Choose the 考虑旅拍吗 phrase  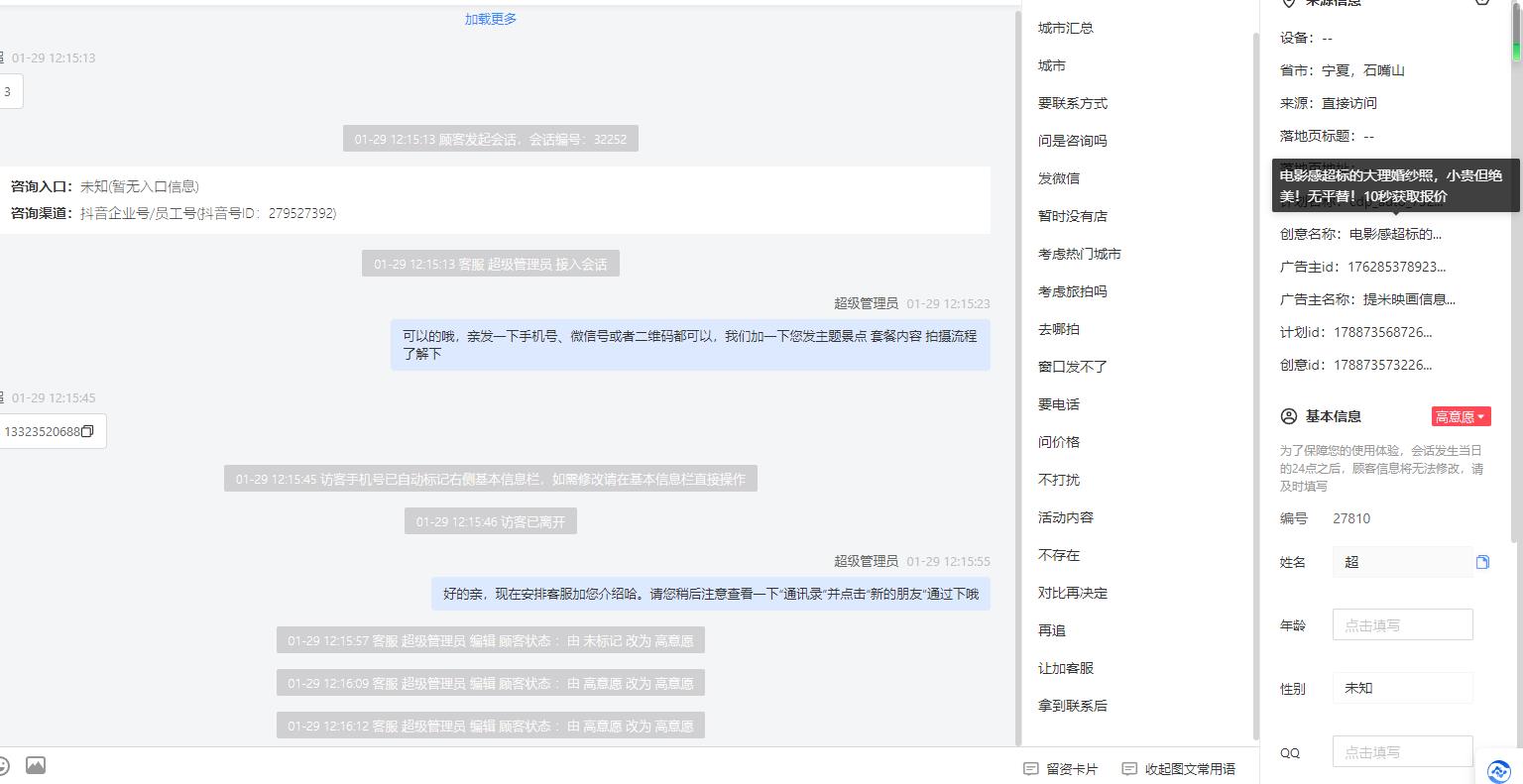coord(1073,291)
